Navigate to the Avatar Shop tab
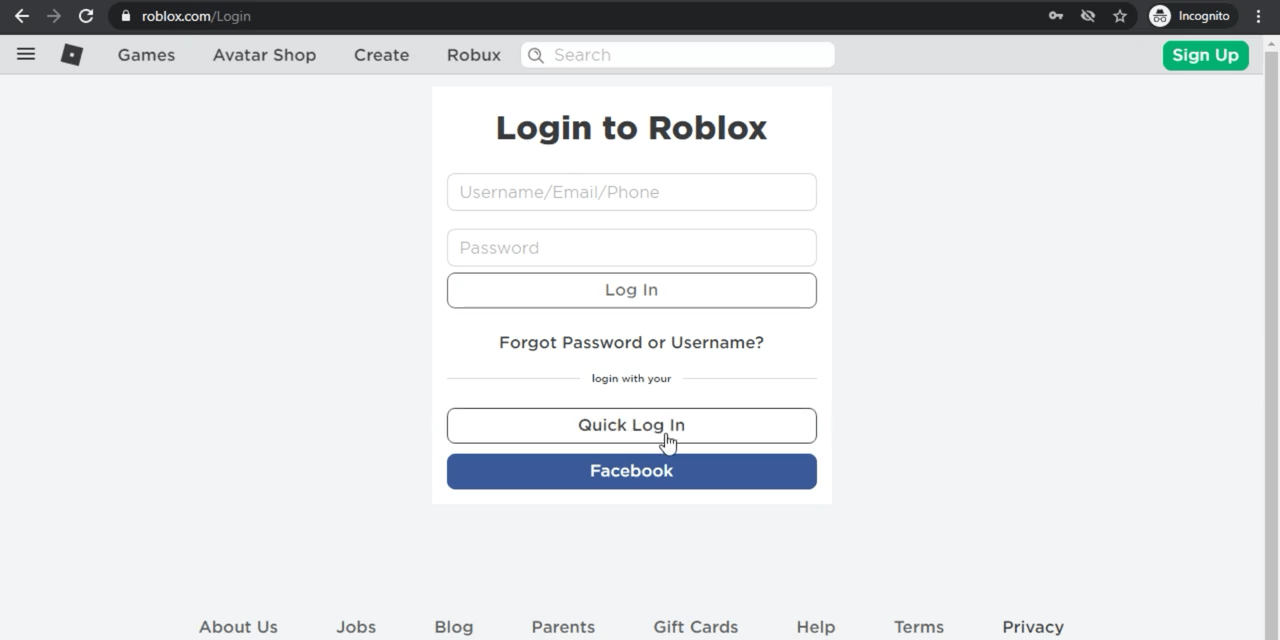This screenshot has width=1280, height=640. [264, 55]
